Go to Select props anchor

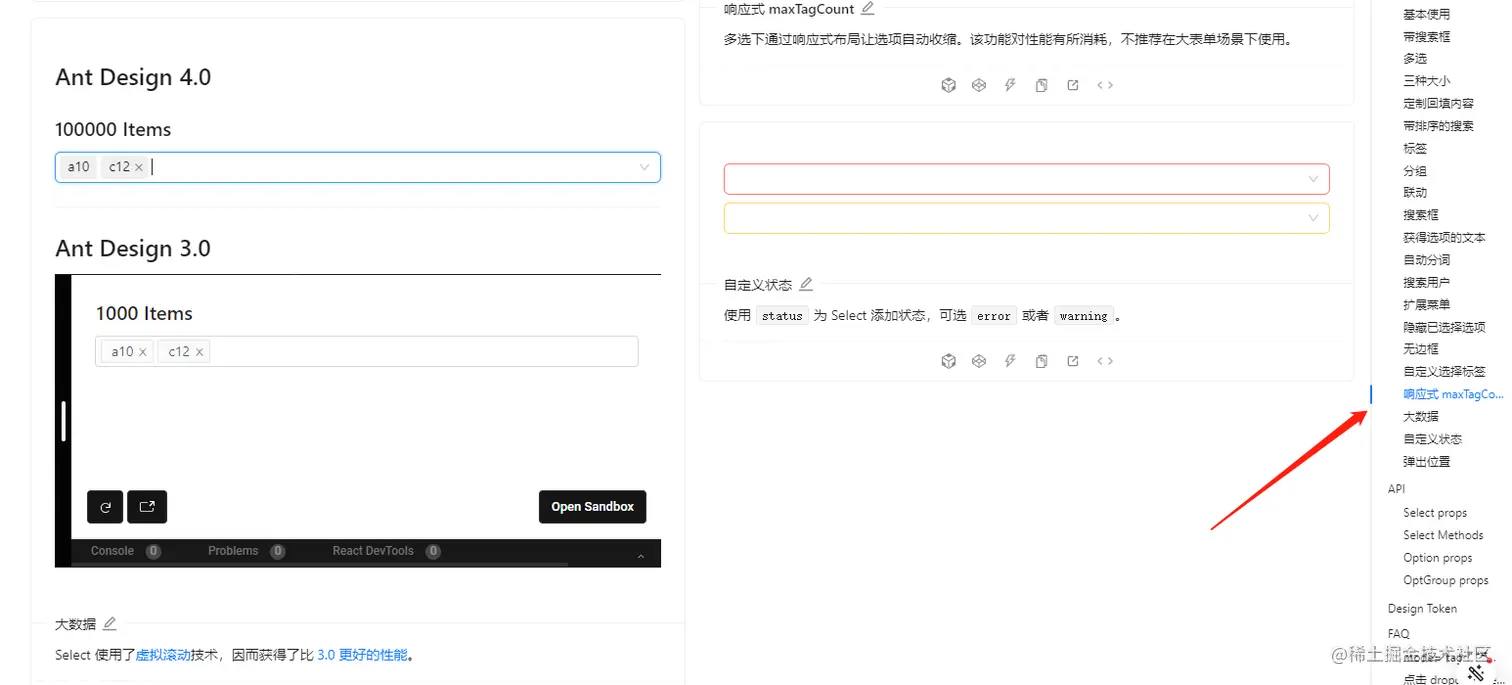click(x=1435, y=513)
